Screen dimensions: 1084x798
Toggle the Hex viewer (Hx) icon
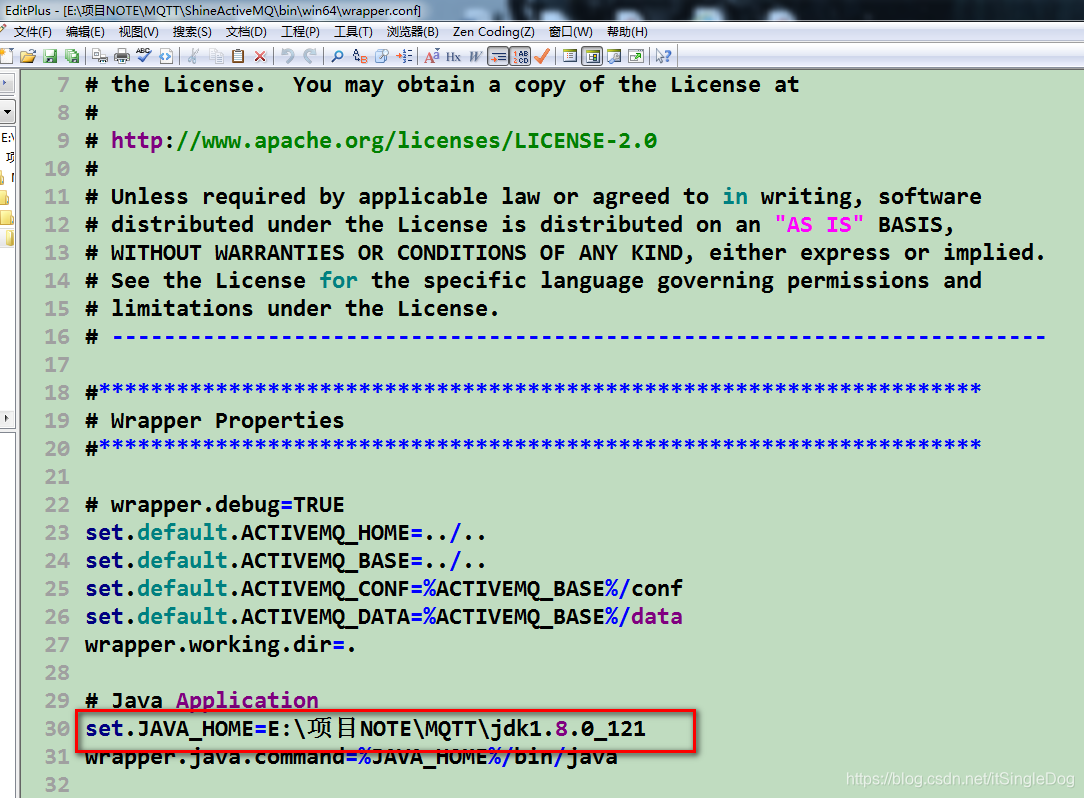point(454,56)
